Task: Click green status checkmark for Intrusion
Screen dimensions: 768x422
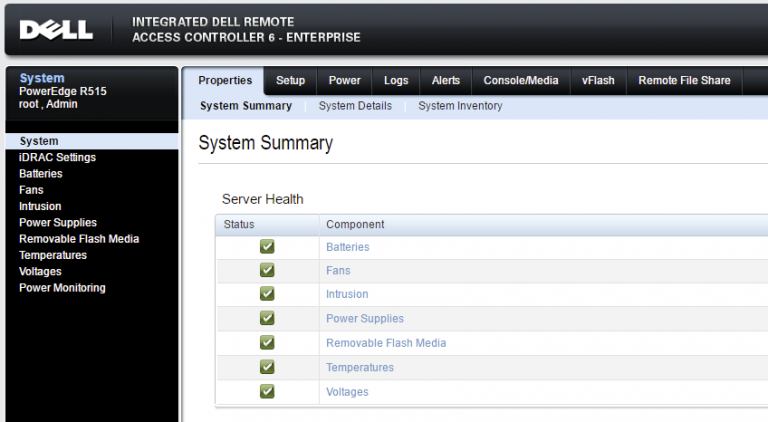Action: tap(267, 294)
